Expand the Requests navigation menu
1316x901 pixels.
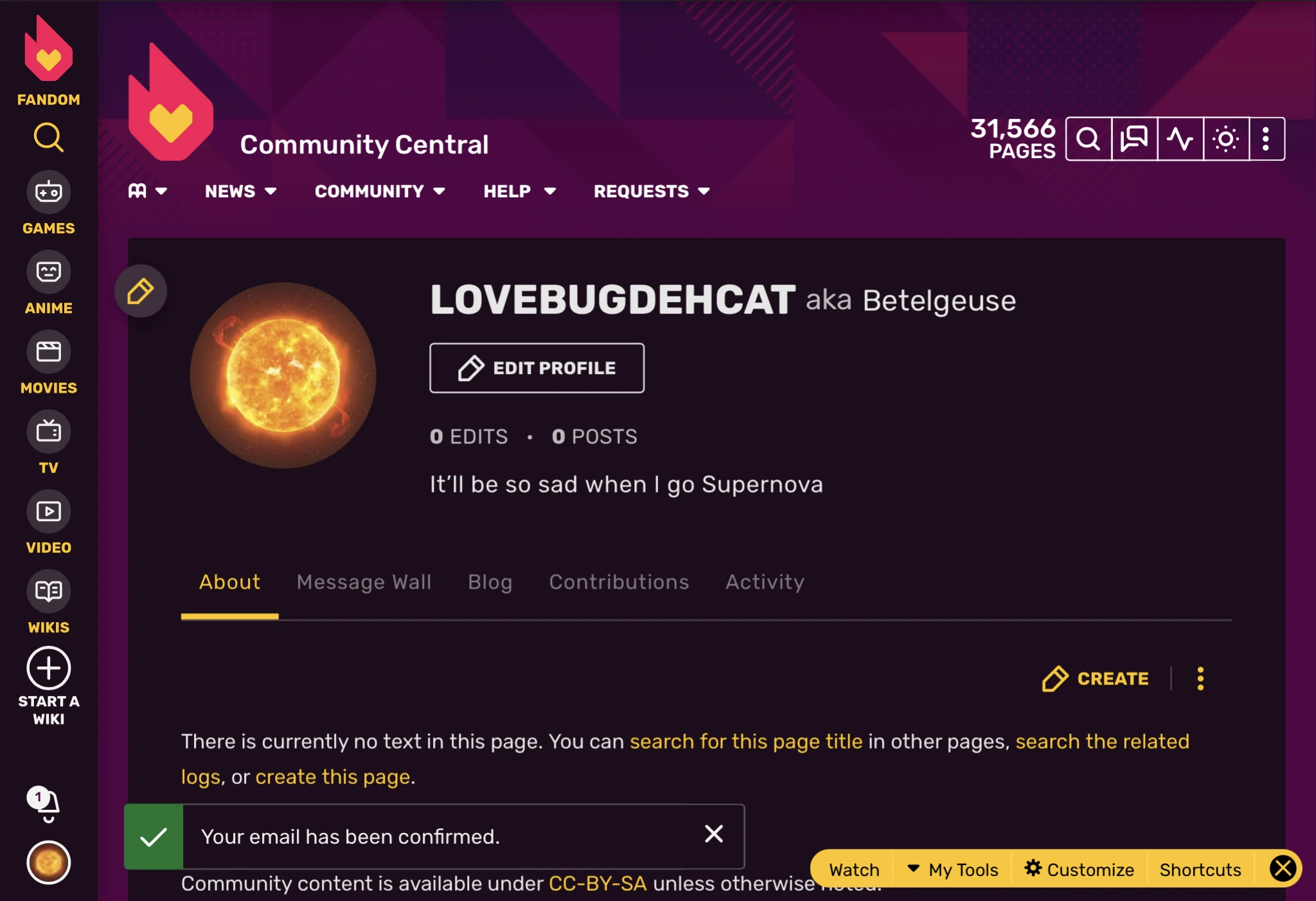[x=651, y=192]
